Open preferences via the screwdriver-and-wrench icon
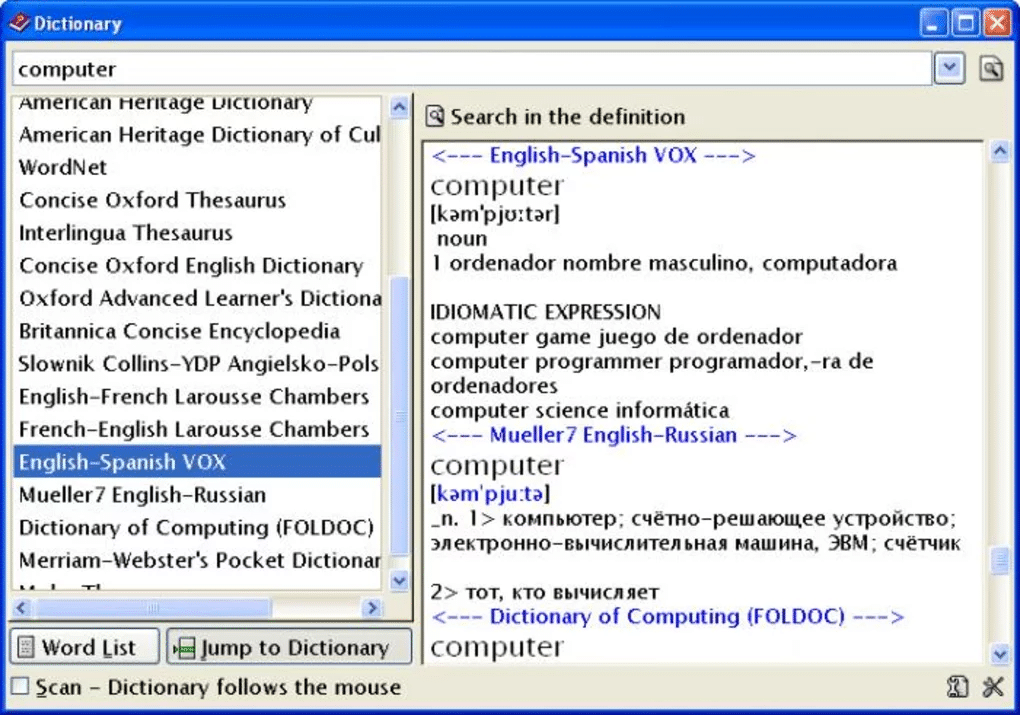 (x=994, y=687)
